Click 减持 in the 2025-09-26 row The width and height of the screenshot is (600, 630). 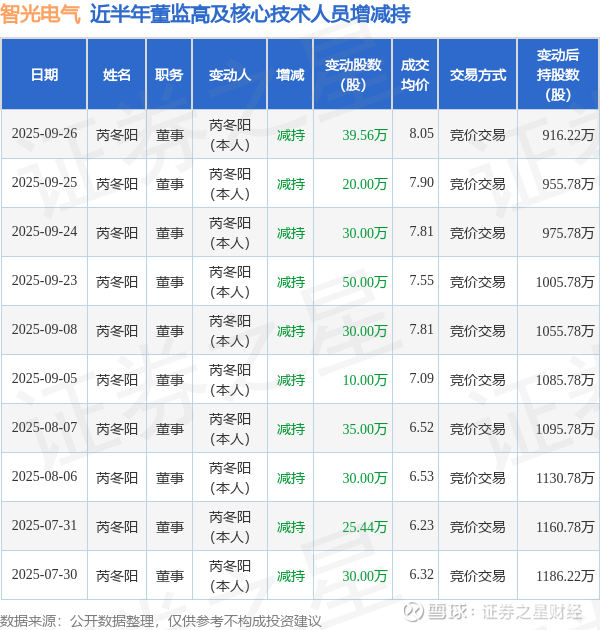[x=291, y=135]
